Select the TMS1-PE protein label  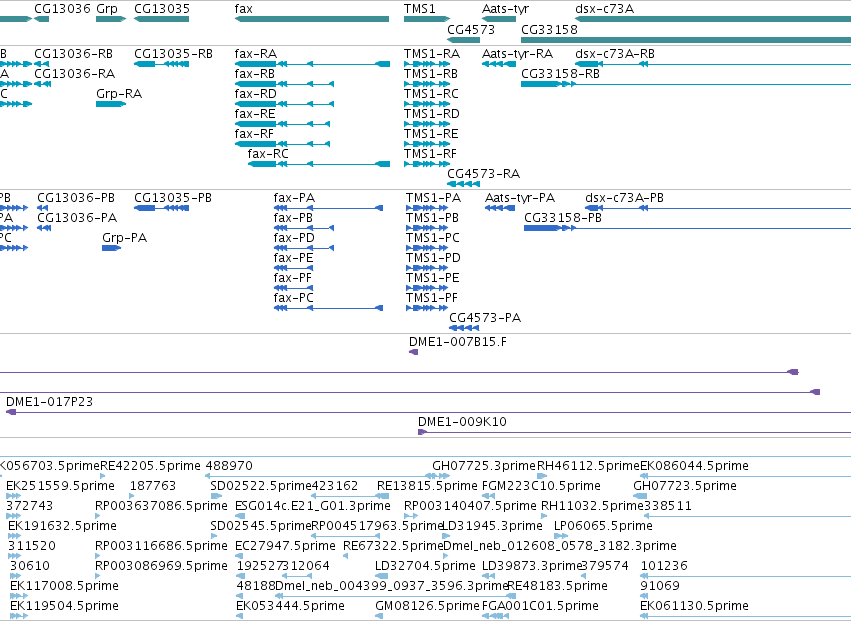click(433, 277)
